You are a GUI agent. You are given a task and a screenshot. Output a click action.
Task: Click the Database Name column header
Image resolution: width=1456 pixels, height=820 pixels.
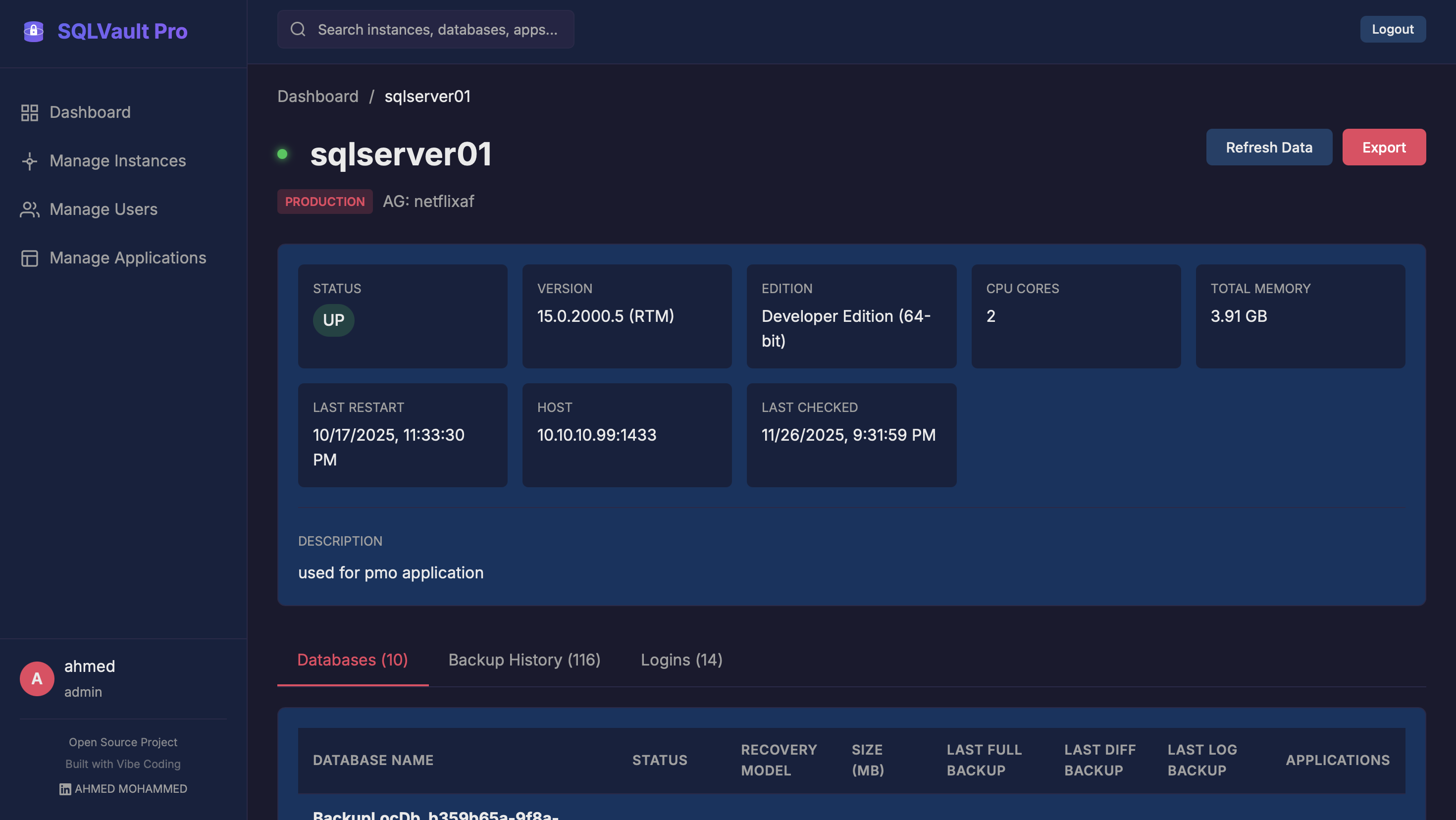(x=373, y=760)
